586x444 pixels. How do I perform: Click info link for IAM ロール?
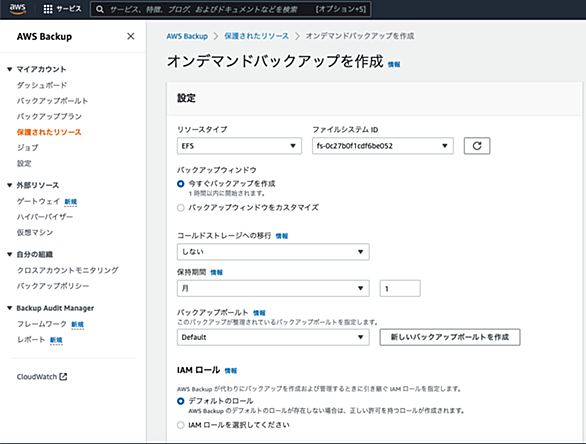point(231,371)
